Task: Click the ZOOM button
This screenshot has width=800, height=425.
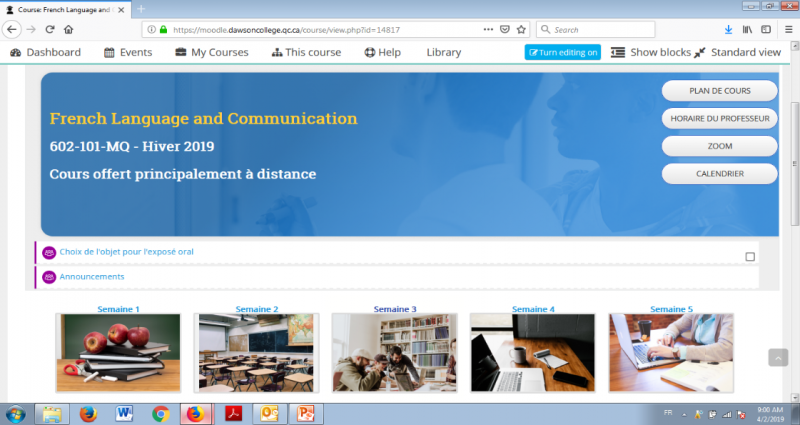Action: pos(719,146)
